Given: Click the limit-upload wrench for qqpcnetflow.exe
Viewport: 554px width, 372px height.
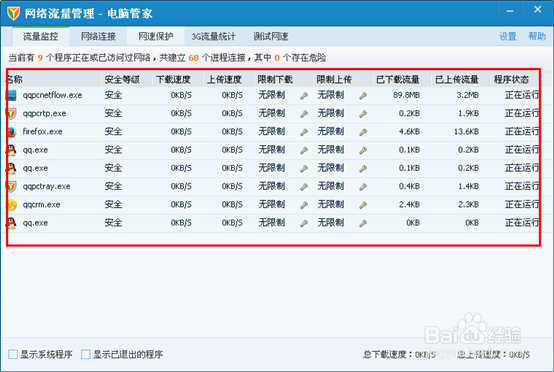Looking at the screenshot, I should point(363,95).
